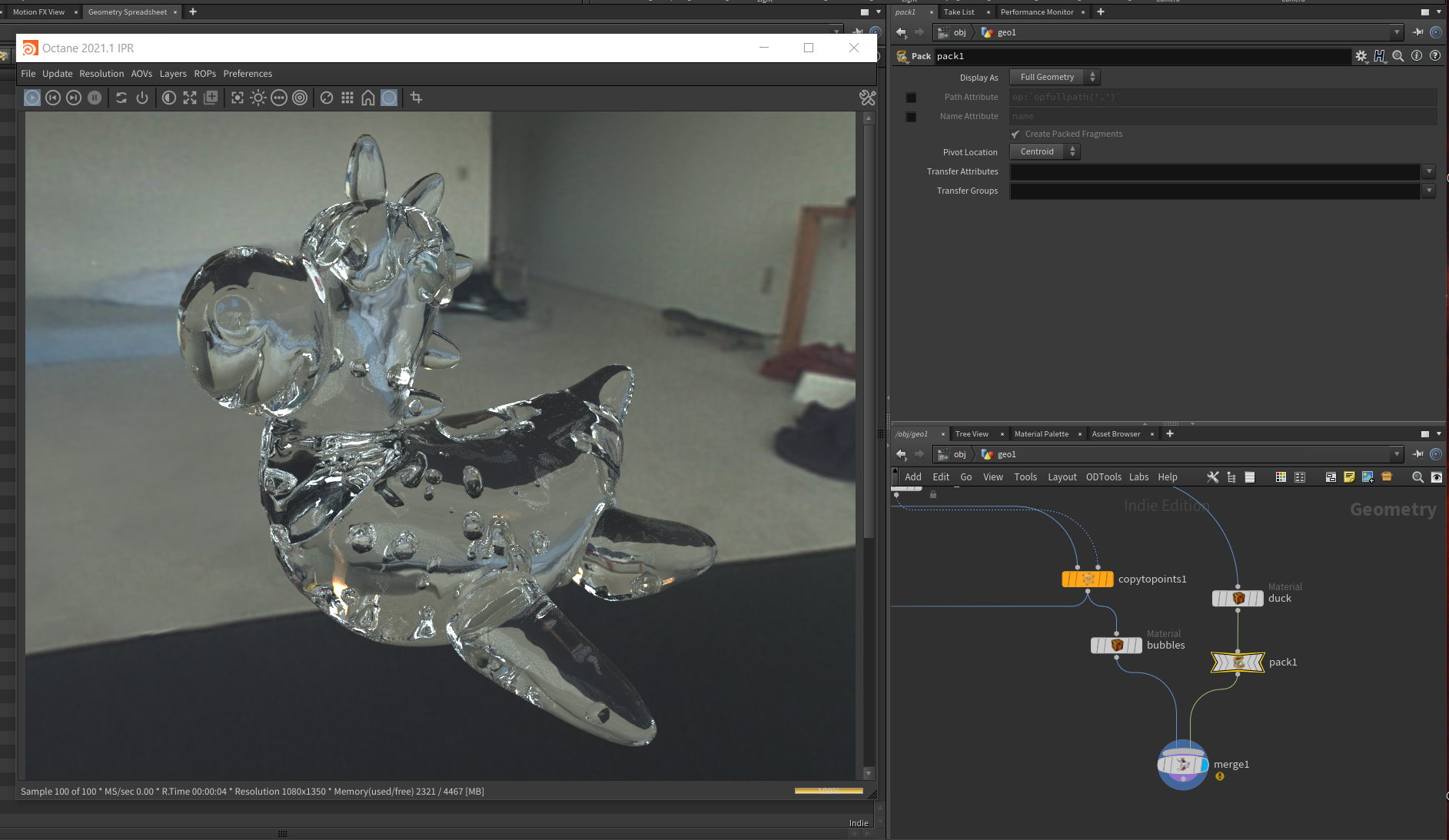
Task: Start the Octane IPR render play button
Action: click(x=32, y=98)
